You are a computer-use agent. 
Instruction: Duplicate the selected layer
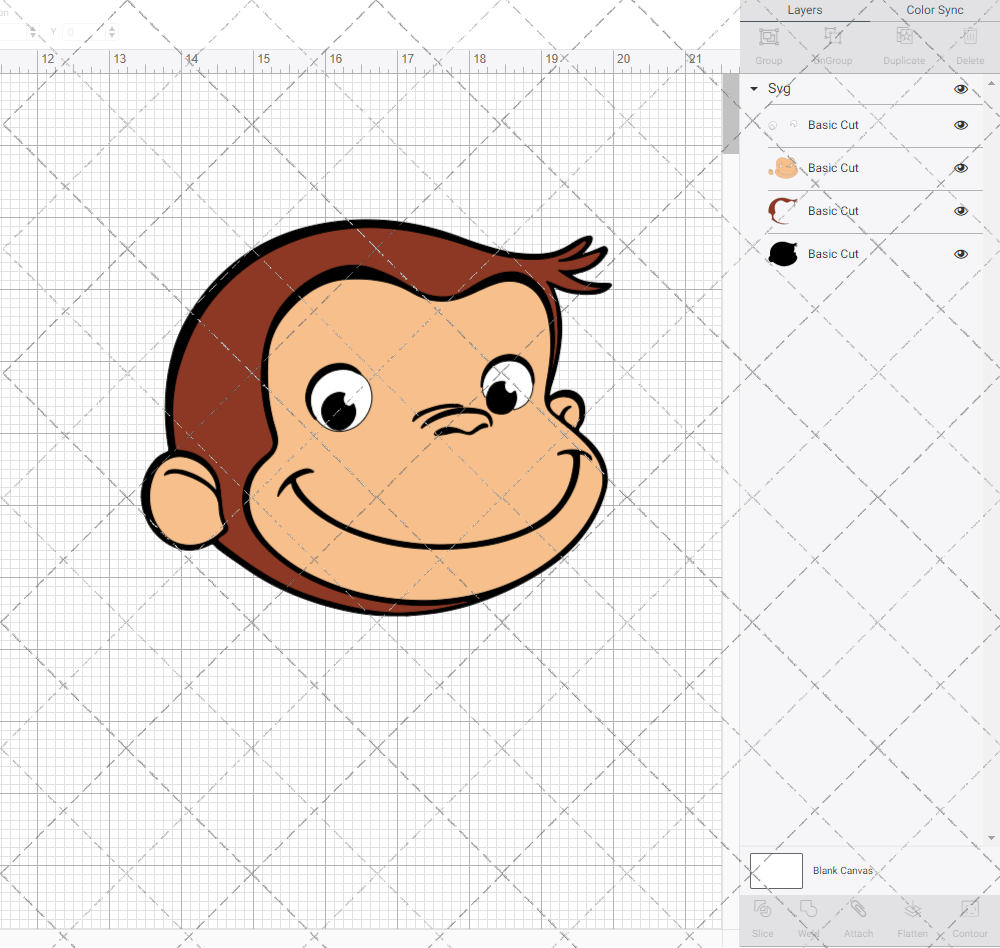(904, 38)
